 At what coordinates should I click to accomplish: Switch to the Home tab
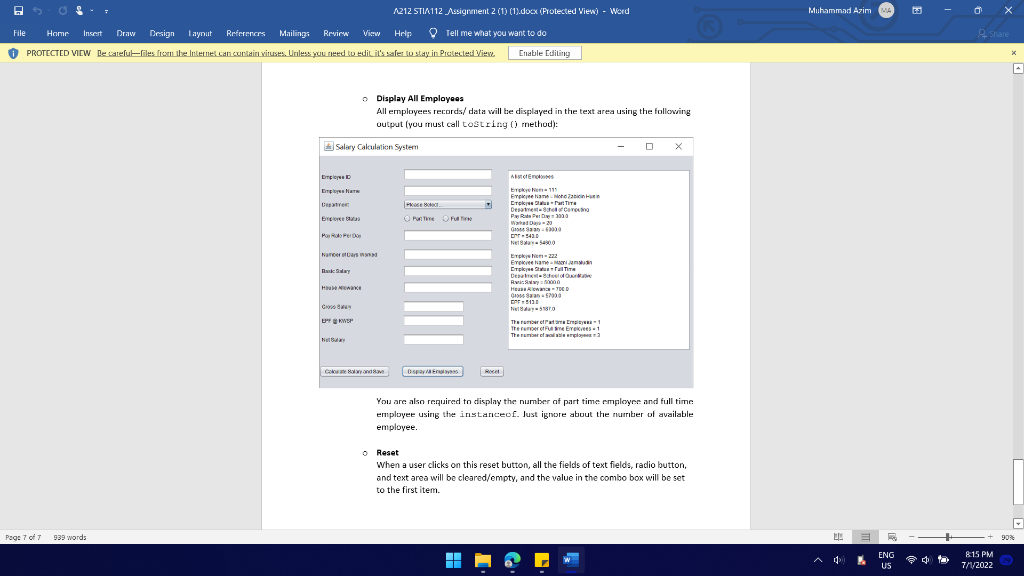point(57,33)
